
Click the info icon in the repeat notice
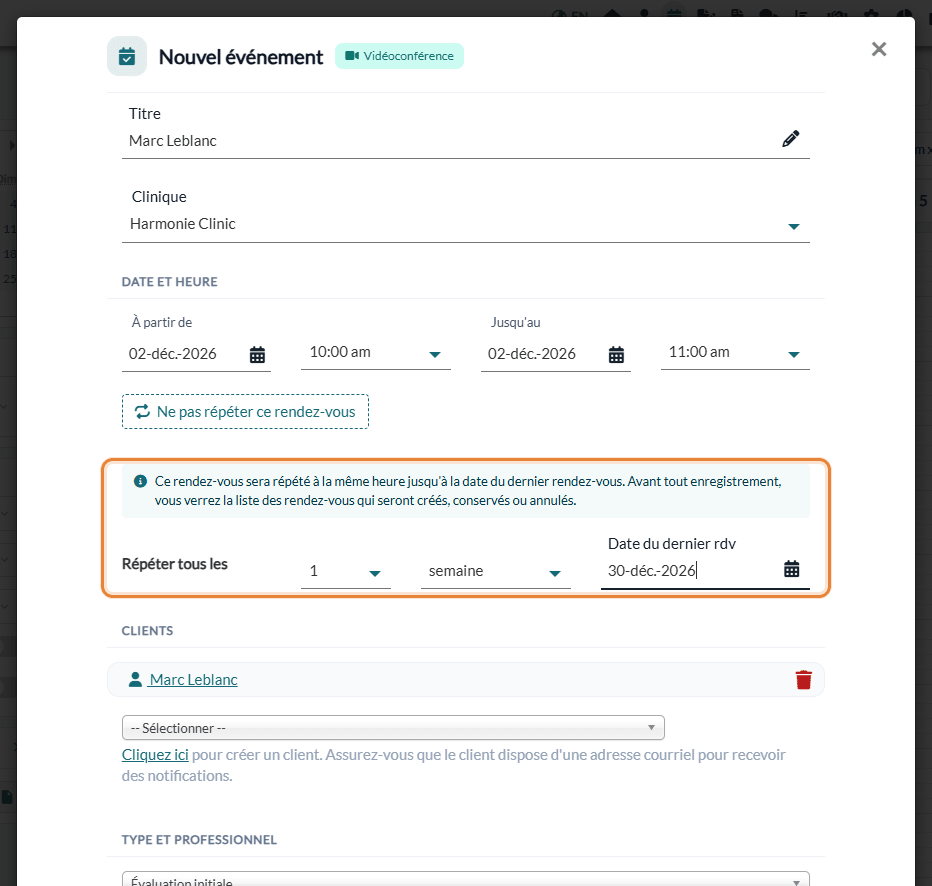point(140,481)
